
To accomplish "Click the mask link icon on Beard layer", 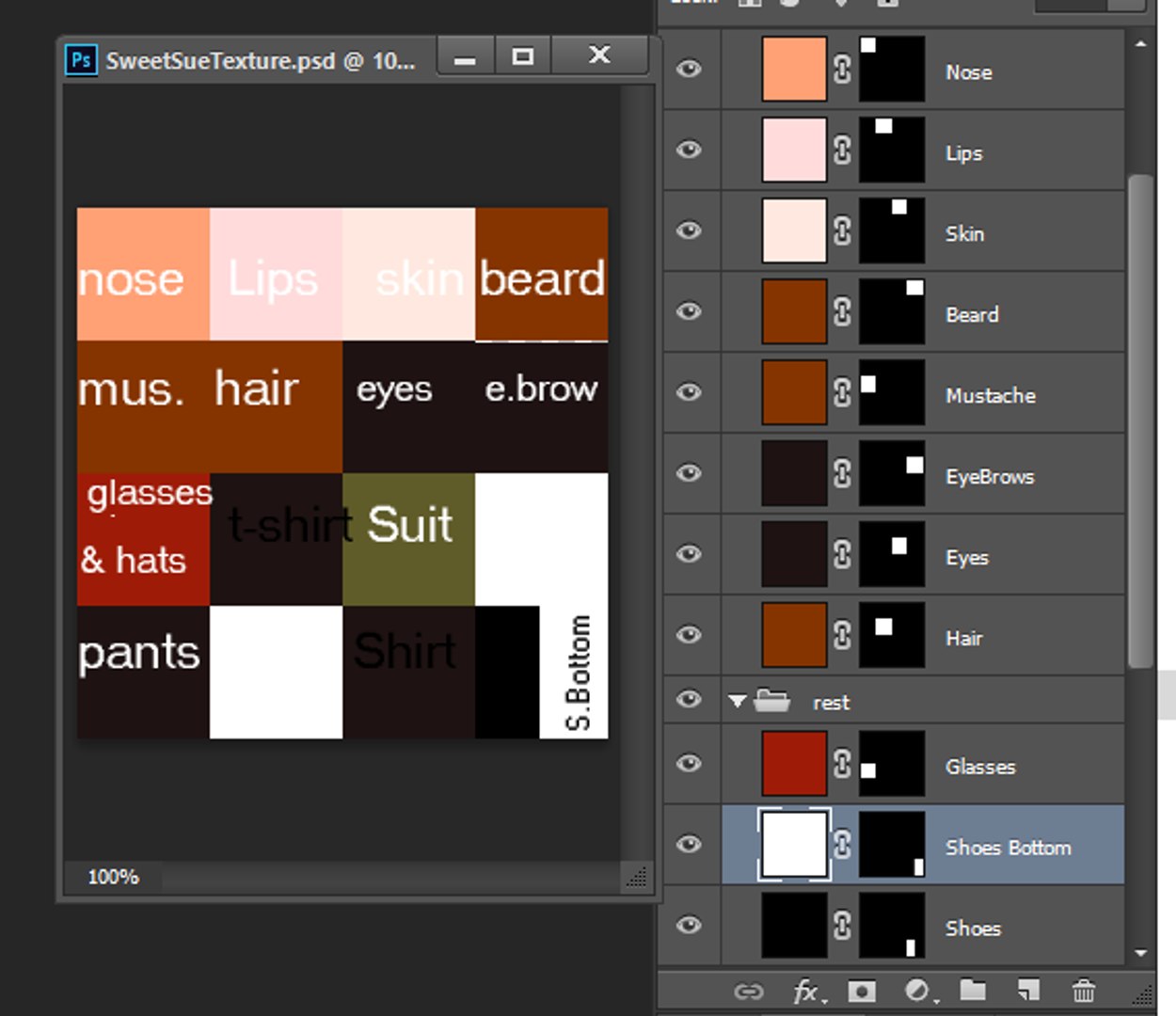I will (842, 311).
